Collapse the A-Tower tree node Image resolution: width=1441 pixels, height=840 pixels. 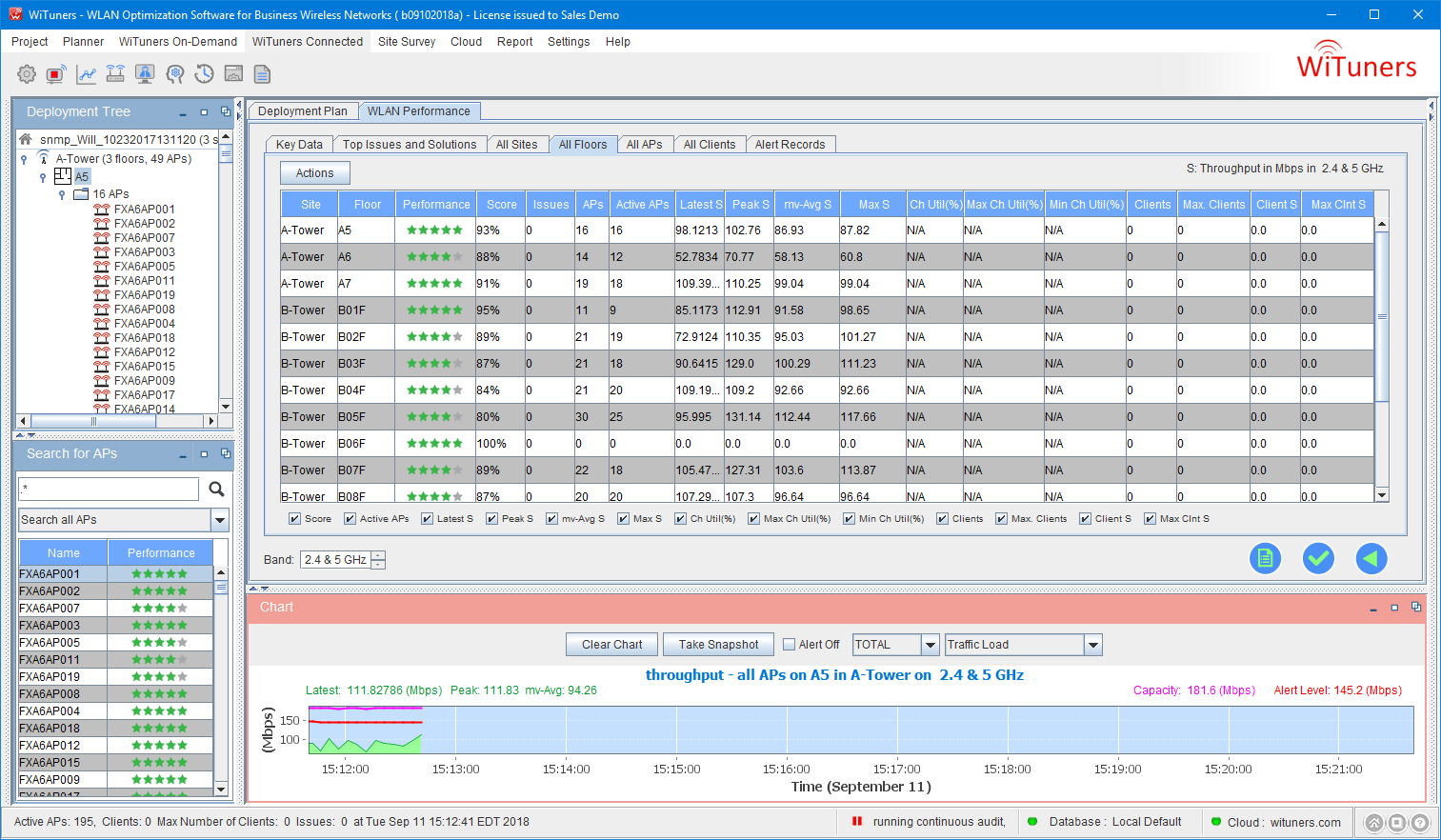point(24,159)
